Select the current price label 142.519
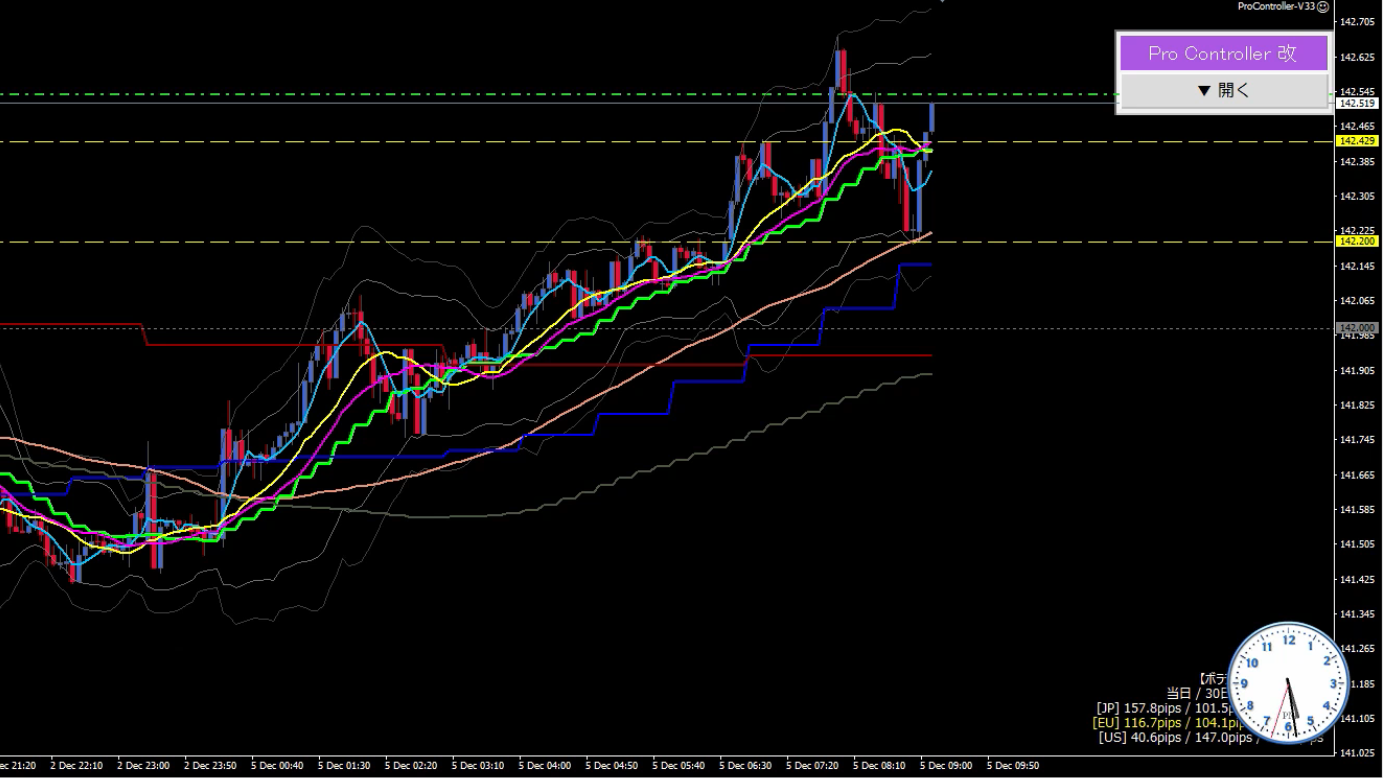Viewport: 1383px width, 778px height. pyautogui.click(x=1358, y=103)
